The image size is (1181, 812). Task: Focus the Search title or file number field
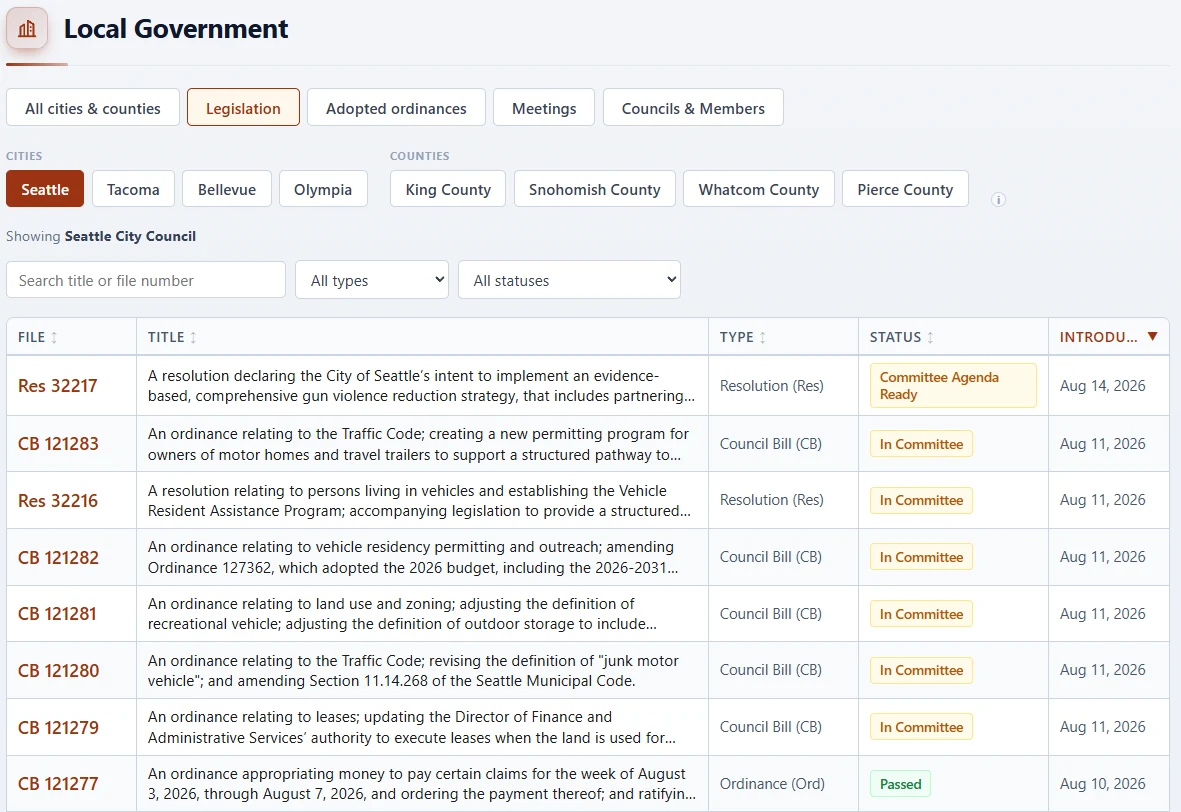[146, 280]
